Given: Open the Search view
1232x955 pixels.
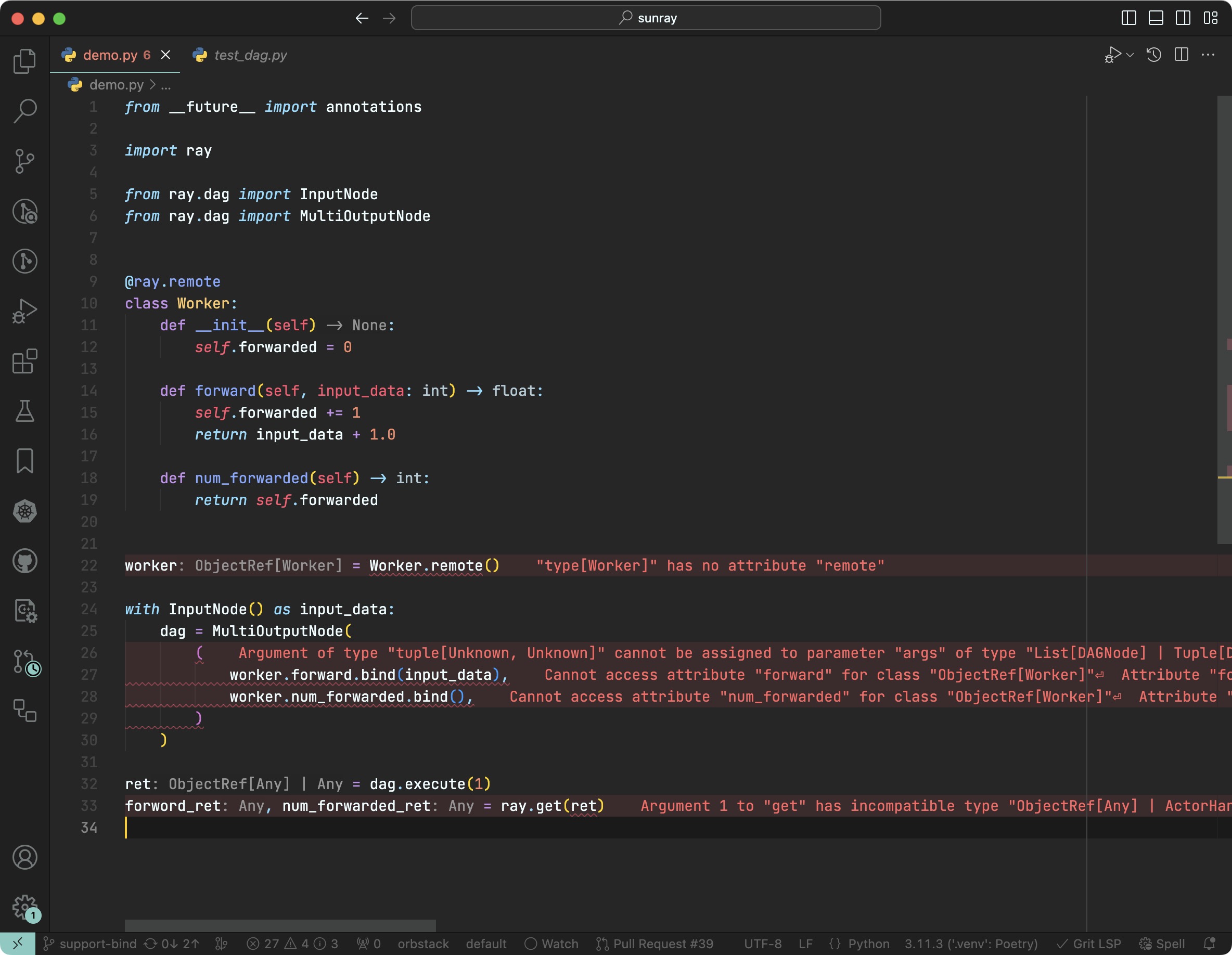Looking at the screenshot, I should click(24, 111).
